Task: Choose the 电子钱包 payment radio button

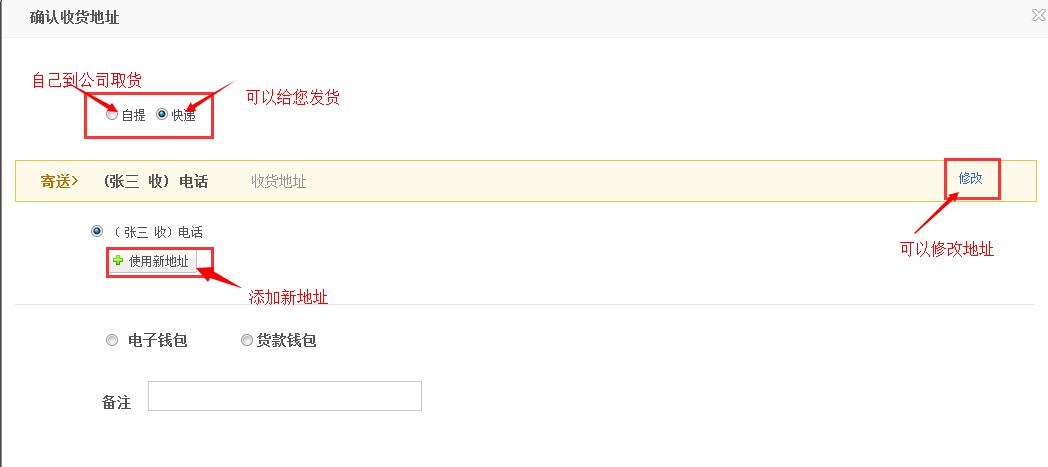Action: [x=112, y=341]
